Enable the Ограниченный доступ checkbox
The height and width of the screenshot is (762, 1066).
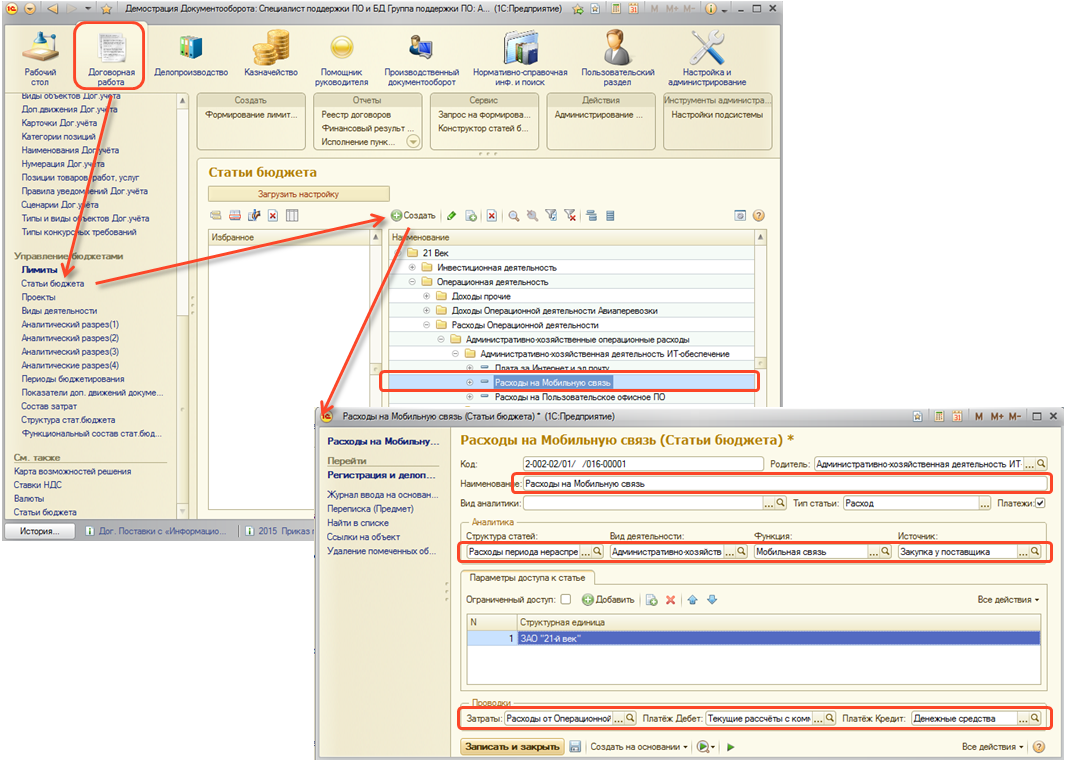pyautogui.click(x=566, y=600)
